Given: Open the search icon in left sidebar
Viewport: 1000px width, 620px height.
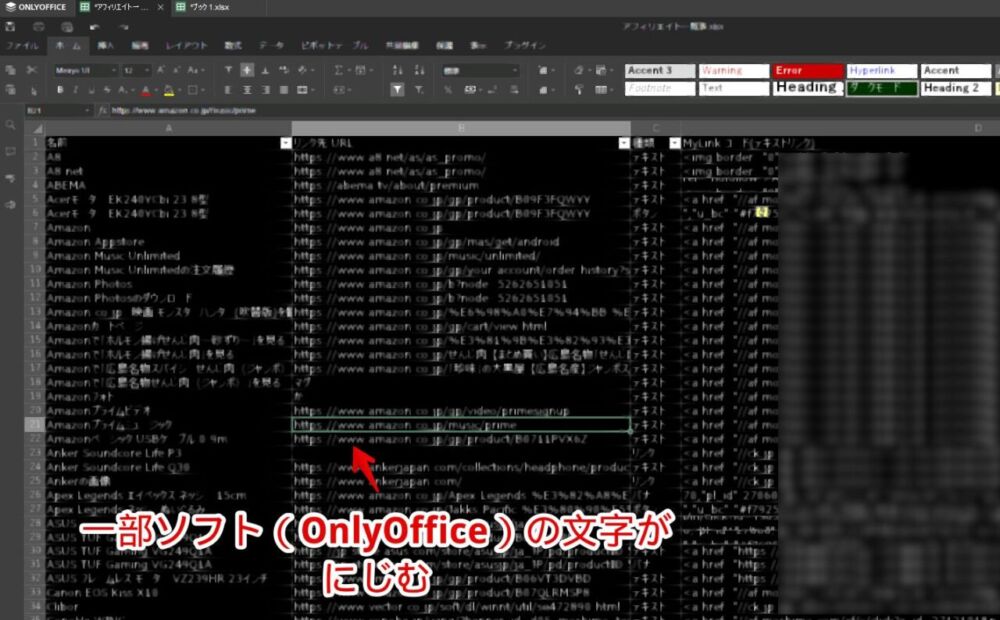Looking at the screenshot, I should click(10, 125).
